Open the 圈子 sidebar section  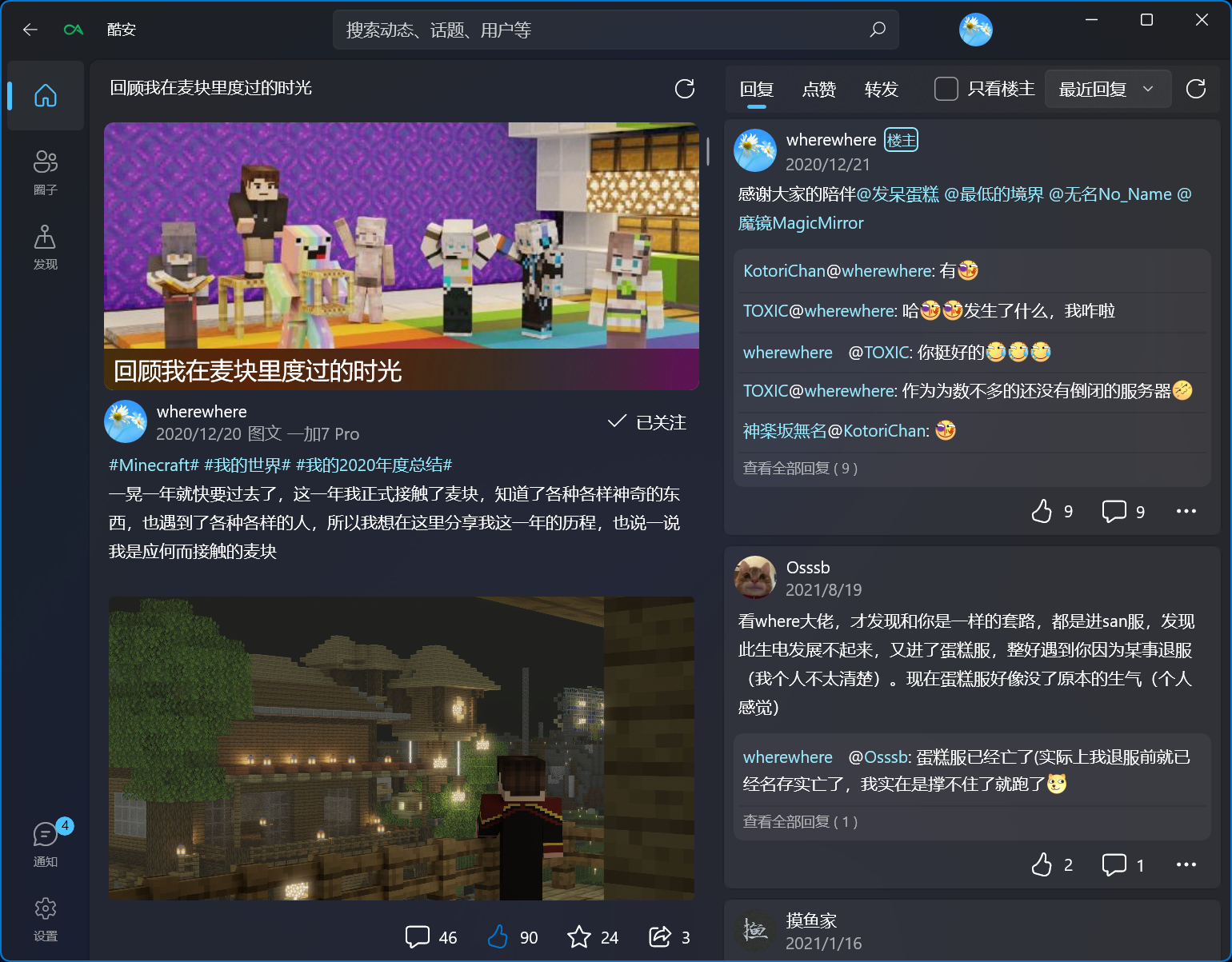(x=46, y=173)
